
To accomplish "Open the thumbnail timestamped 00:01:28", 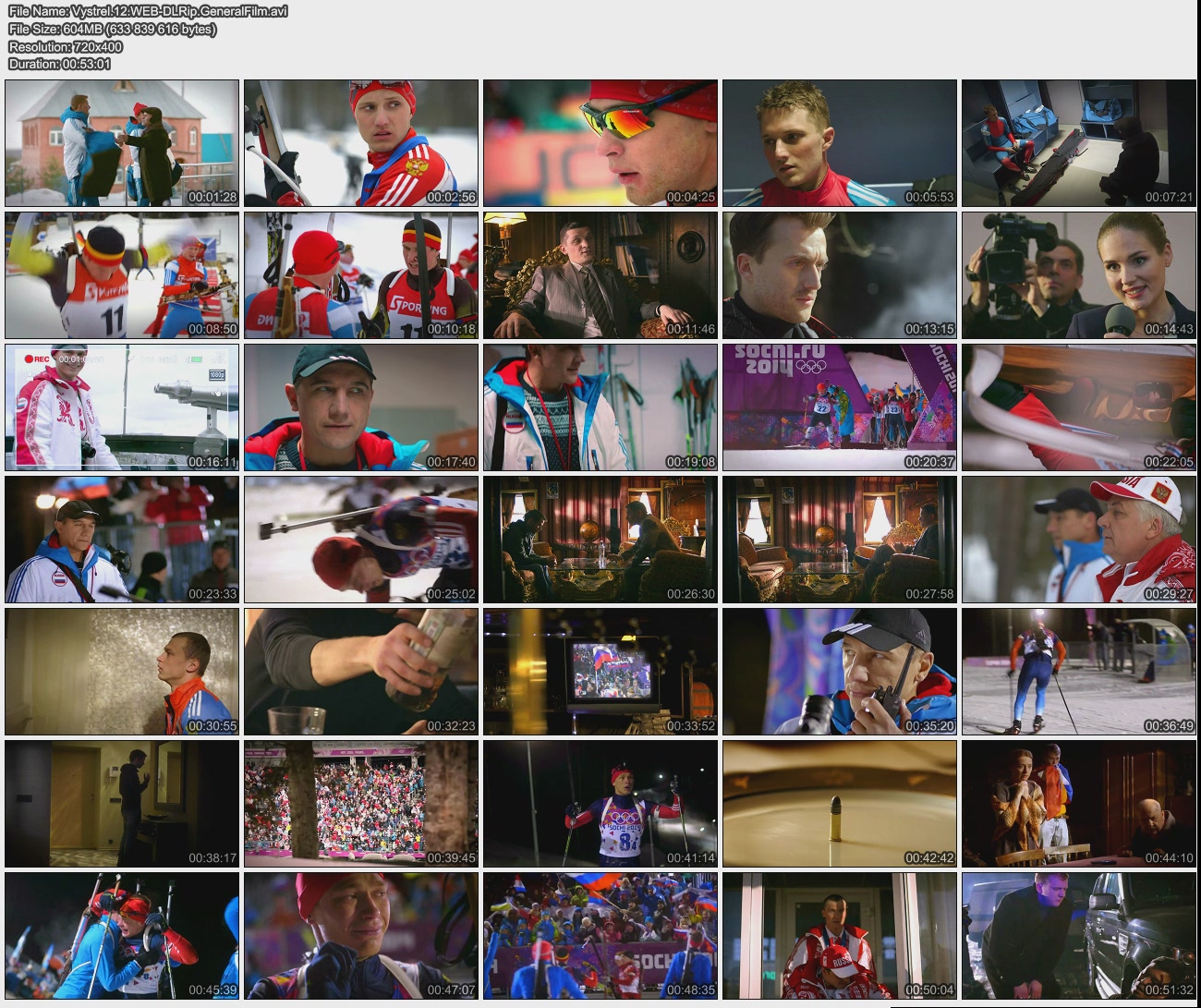I will coord(122,143).
